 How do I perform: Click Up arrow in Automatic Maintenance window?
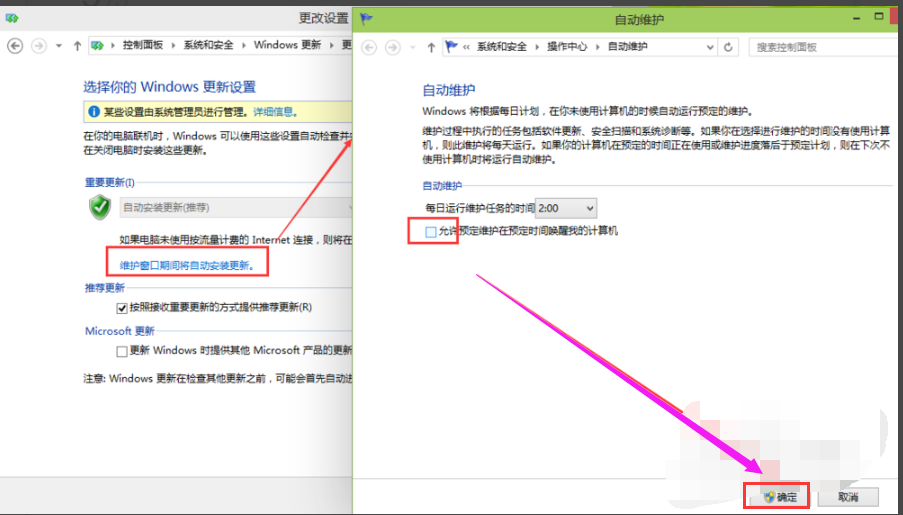431,47
